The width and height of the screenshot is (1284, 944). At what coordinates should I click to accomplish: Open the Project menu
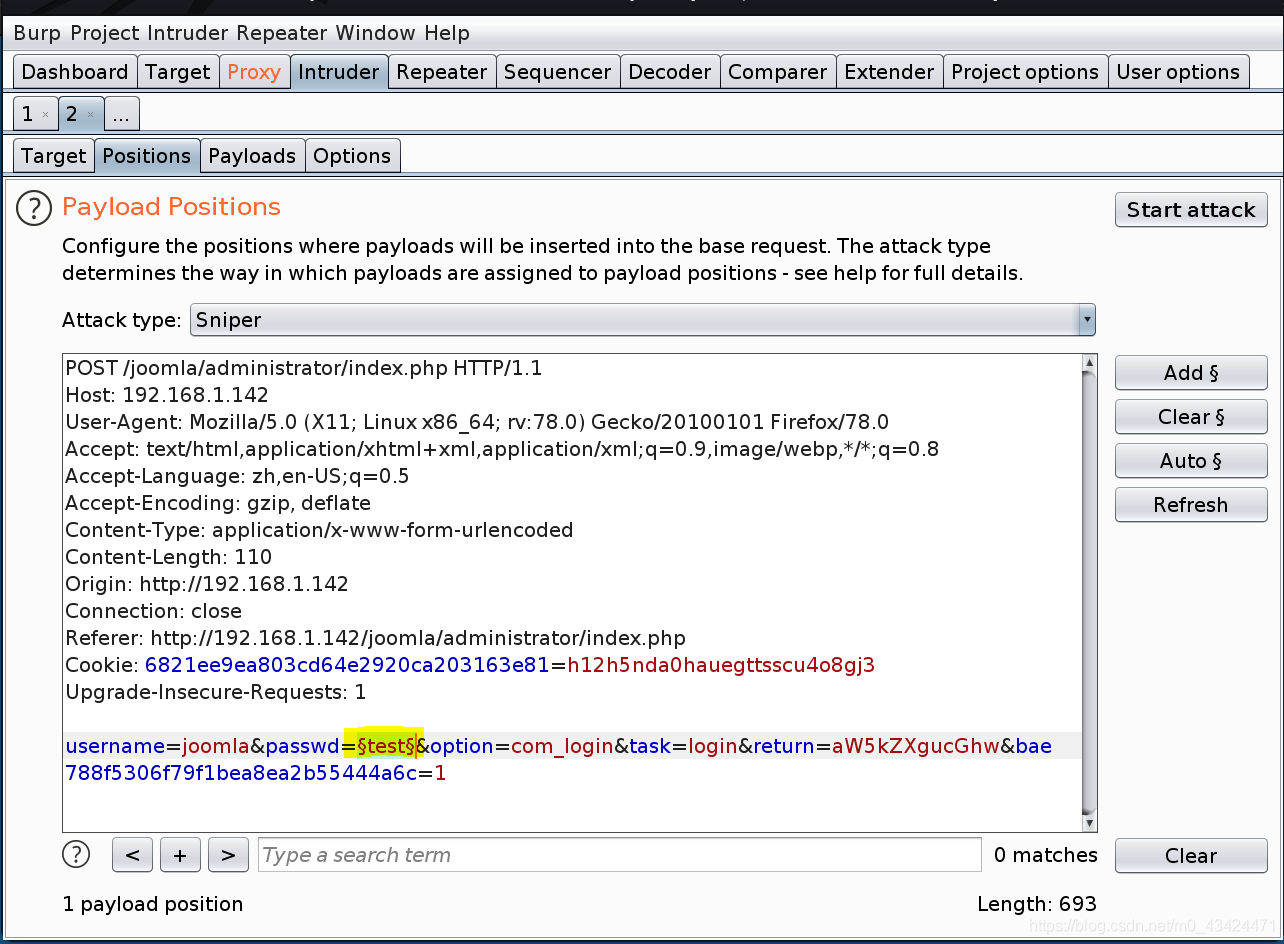105,33
